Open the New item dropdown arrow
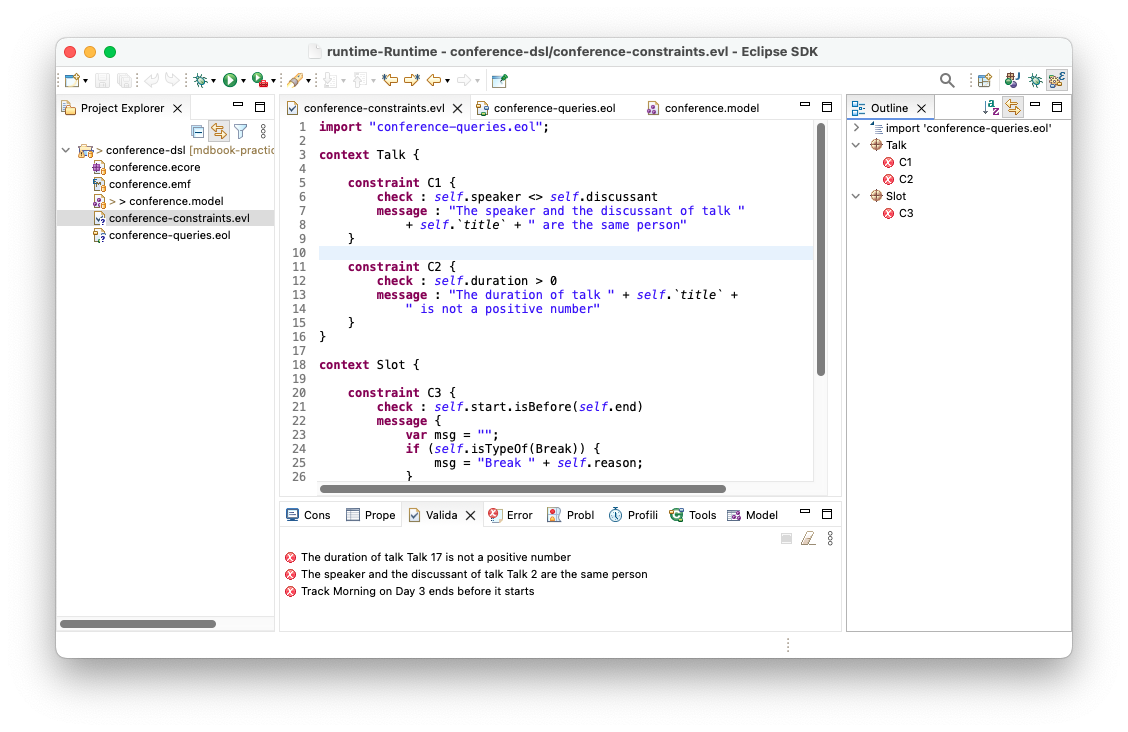This screenshot has height=732, width=1128. click(x=85, y=81)
